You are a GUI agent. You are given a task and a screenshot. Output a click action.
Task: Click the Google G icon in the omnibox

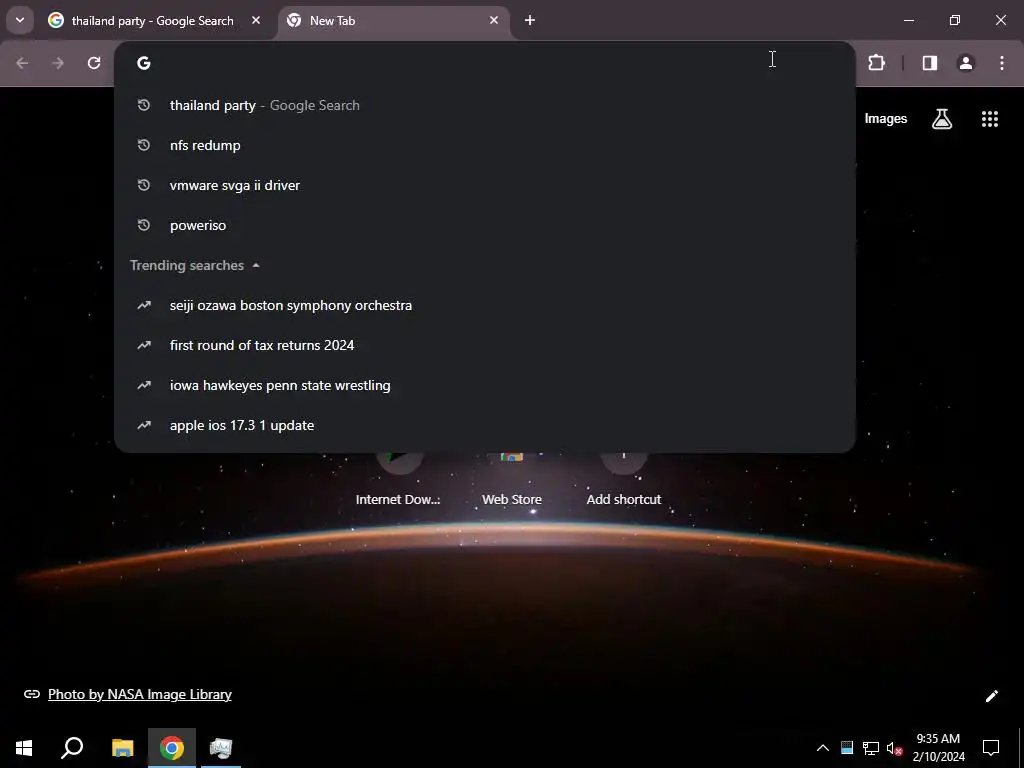coord(144,63)
